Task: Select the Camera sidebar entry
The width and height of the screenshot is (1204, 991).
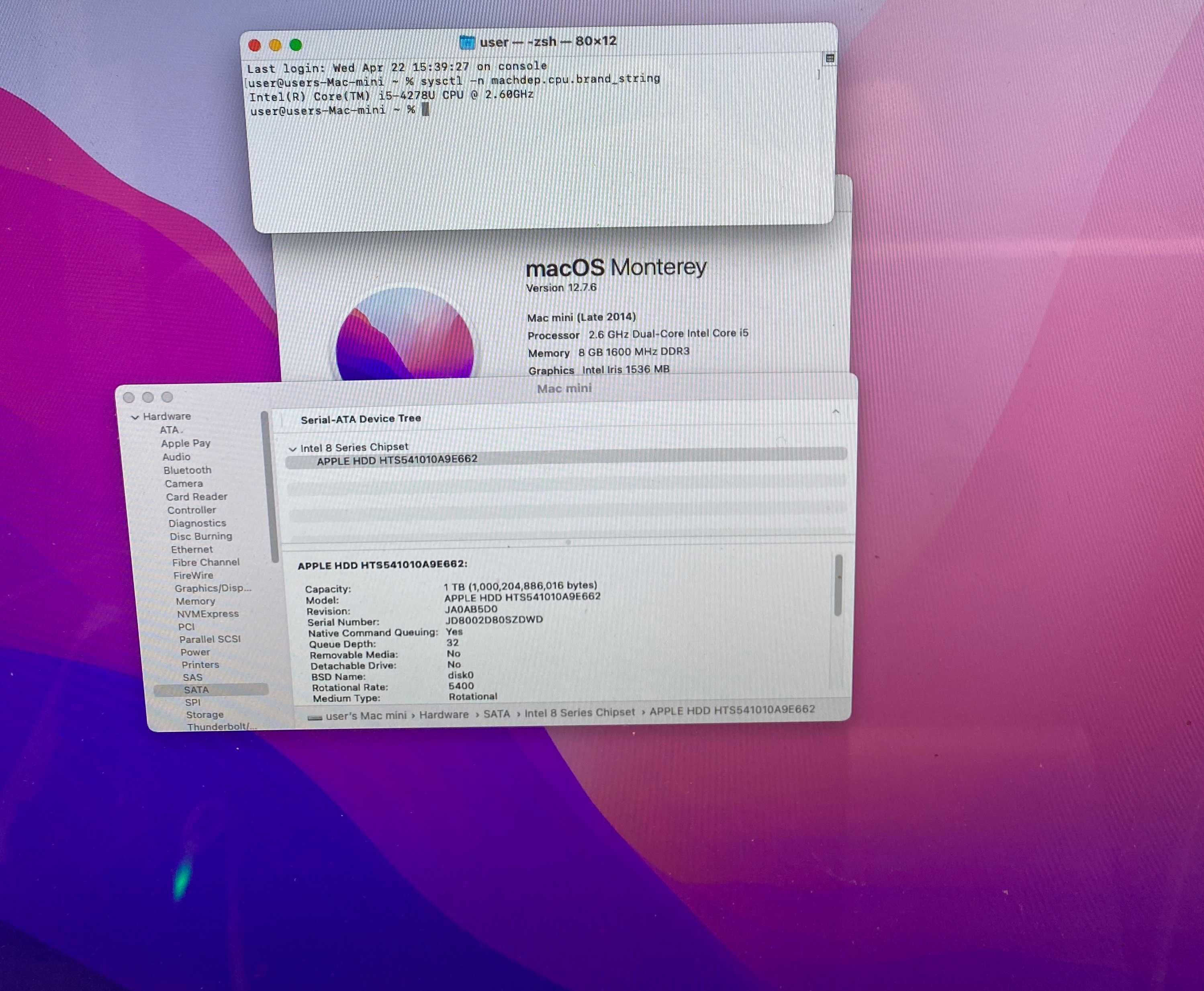Action: pyautogui.click(x=184, y=483)
